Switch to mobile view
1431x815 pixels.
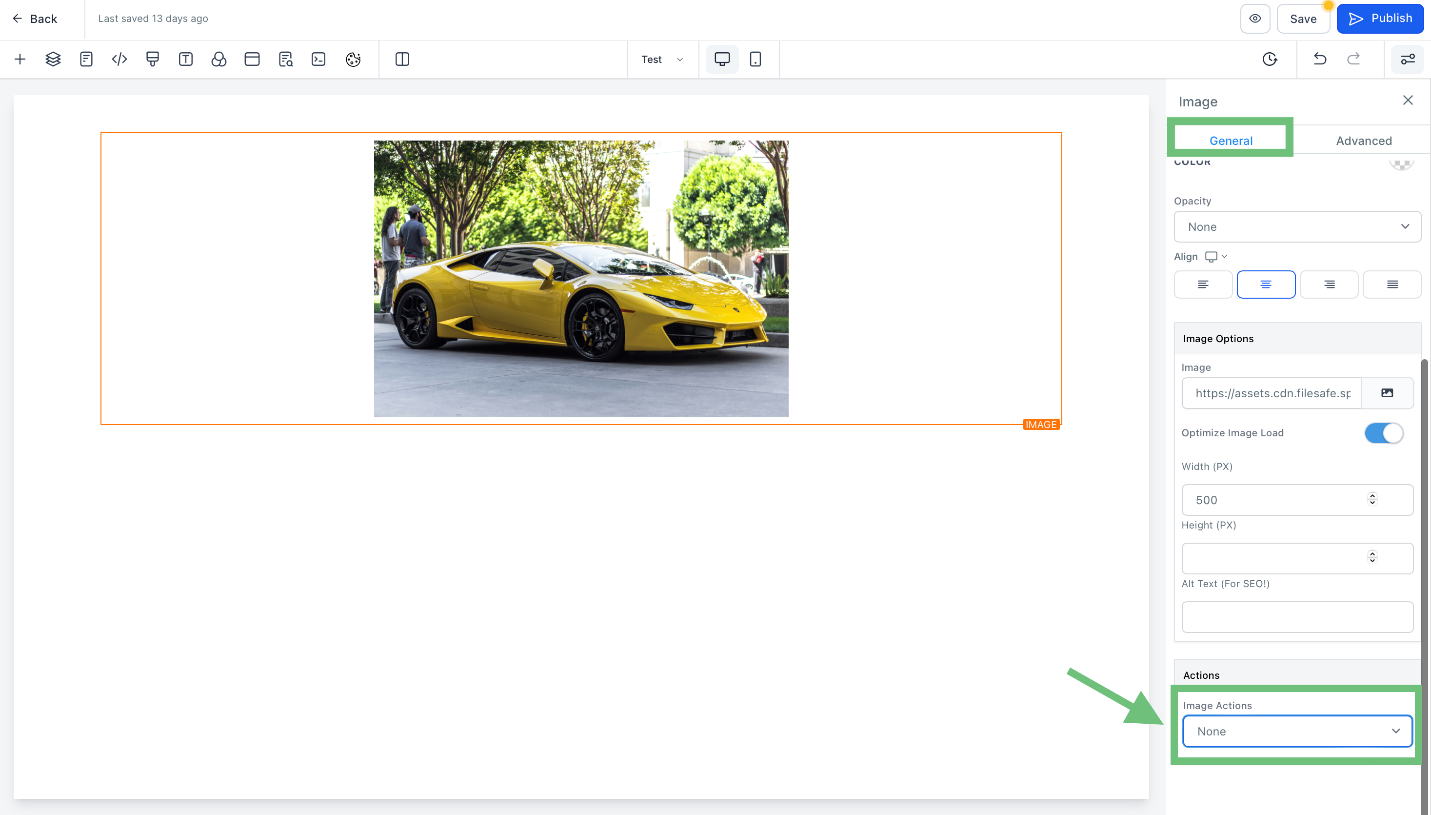coord(755,59)
